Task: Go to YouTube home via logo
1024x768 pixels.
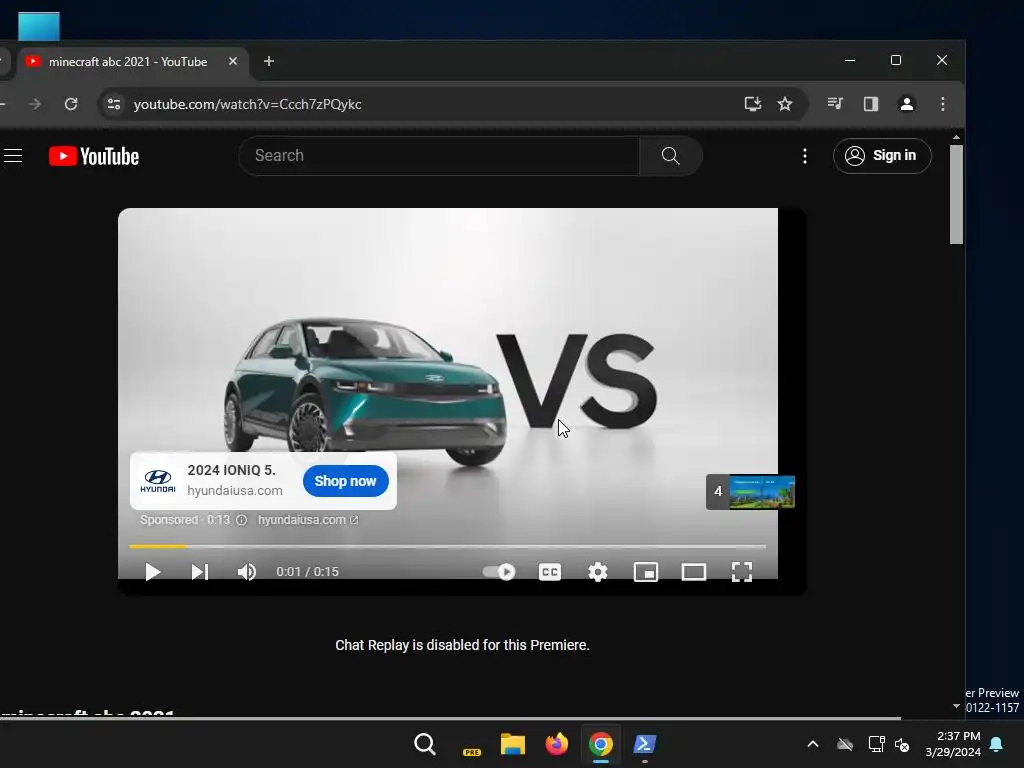Action: tap(94, 156)
